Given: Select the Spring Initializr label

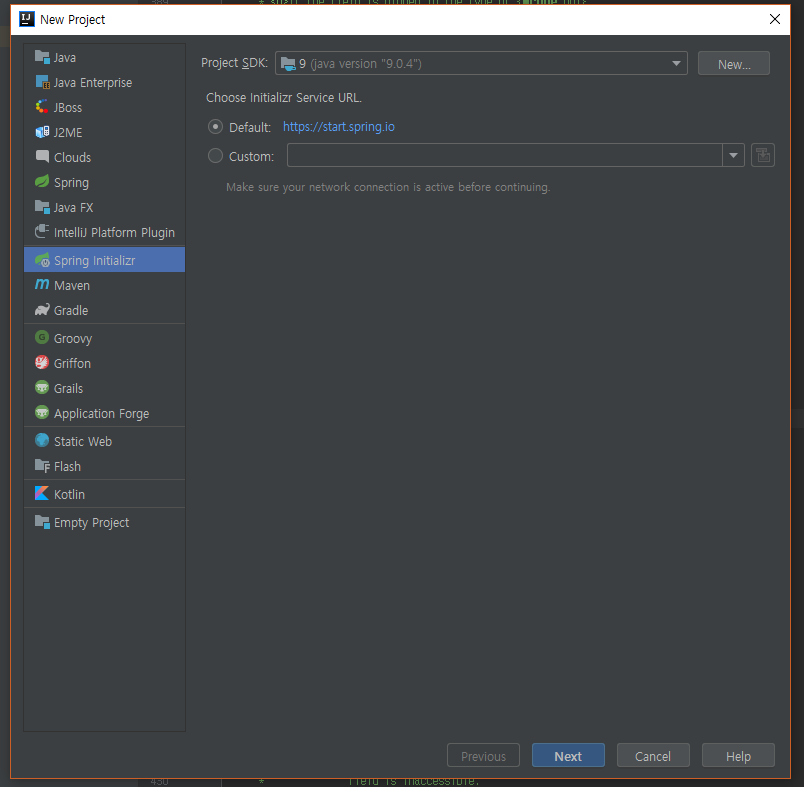Looking at the screenshot, I should coord(94,261).
